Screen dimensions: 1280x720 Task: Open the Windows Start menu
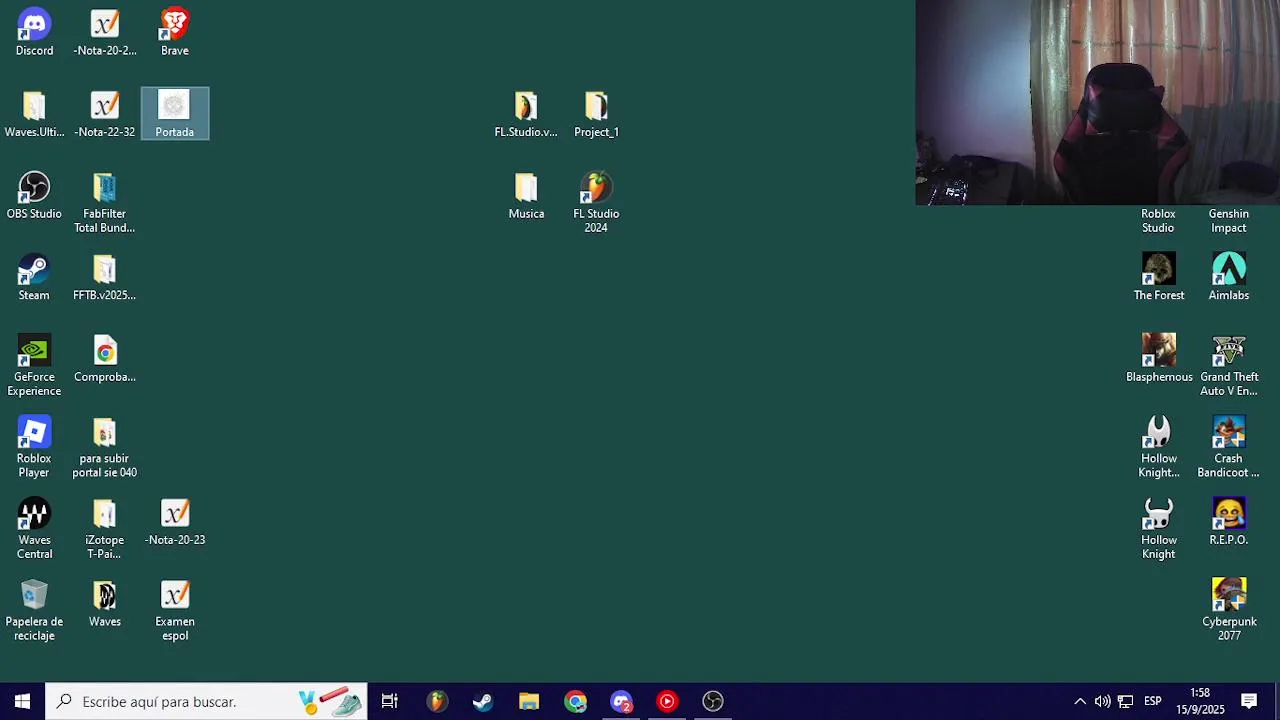pos(22,701)
